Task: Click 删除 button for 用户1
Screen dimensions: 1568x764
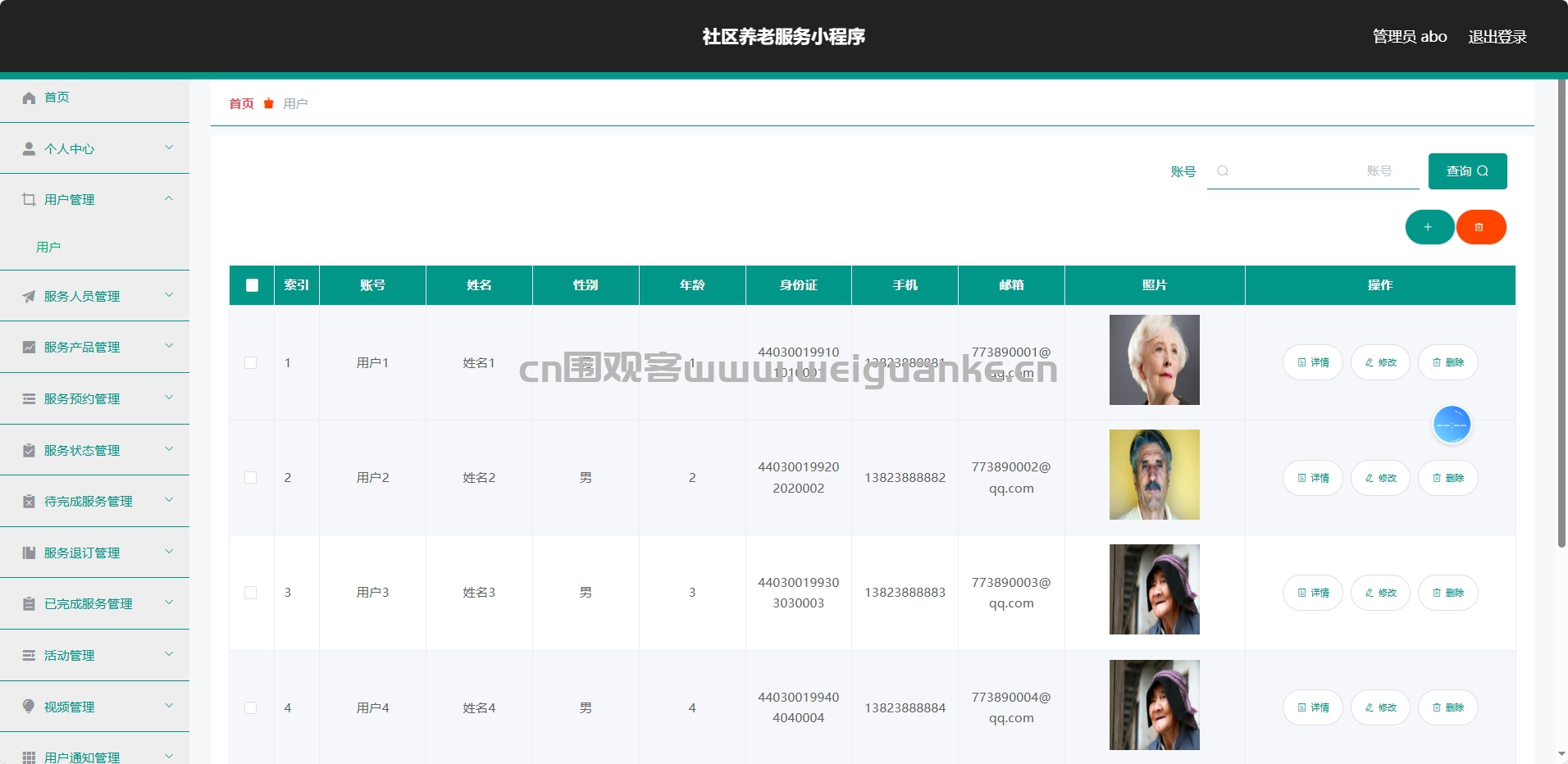Action: point(1447,362)
